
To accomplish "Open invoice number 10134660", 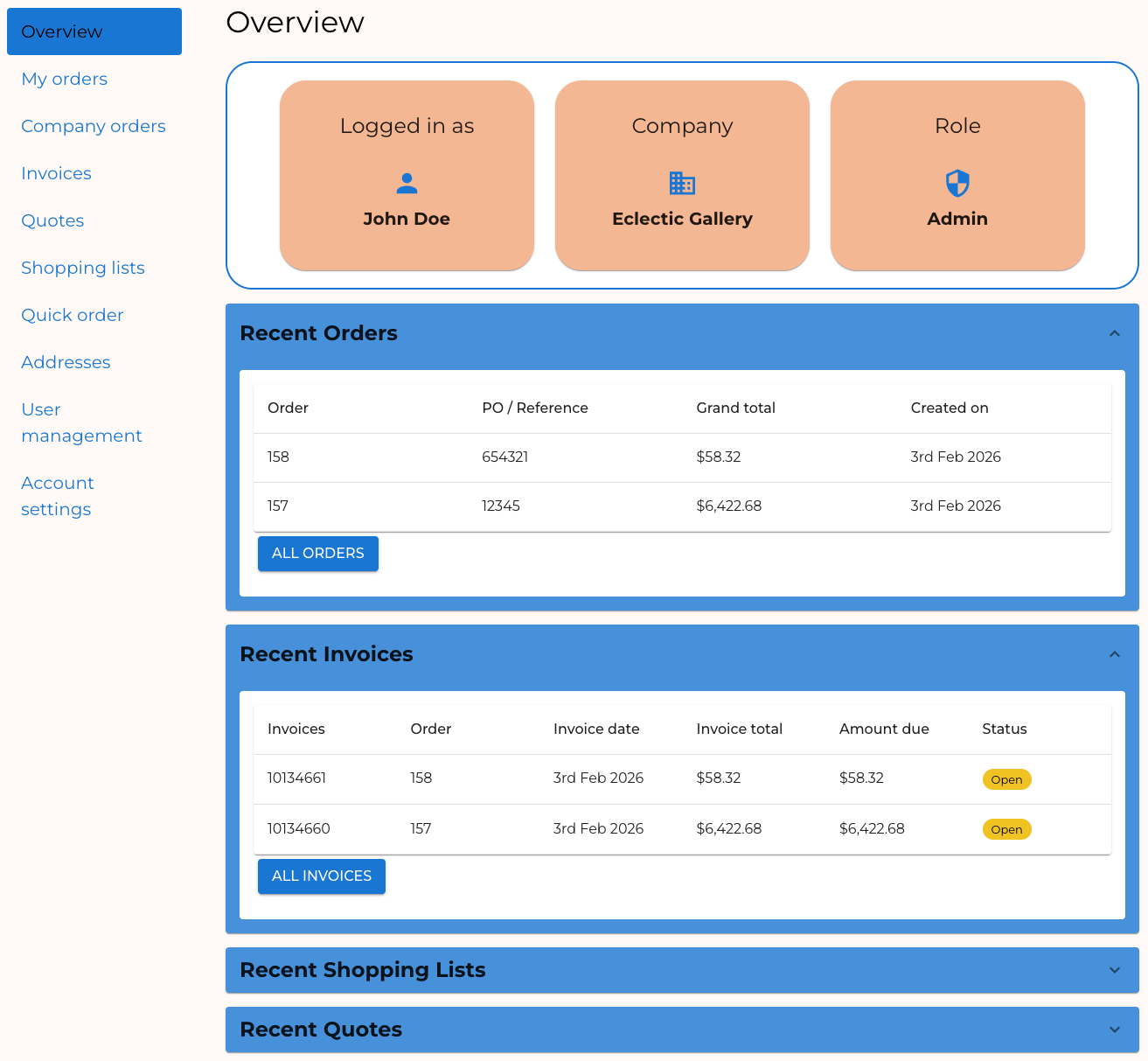I will 299,828.
